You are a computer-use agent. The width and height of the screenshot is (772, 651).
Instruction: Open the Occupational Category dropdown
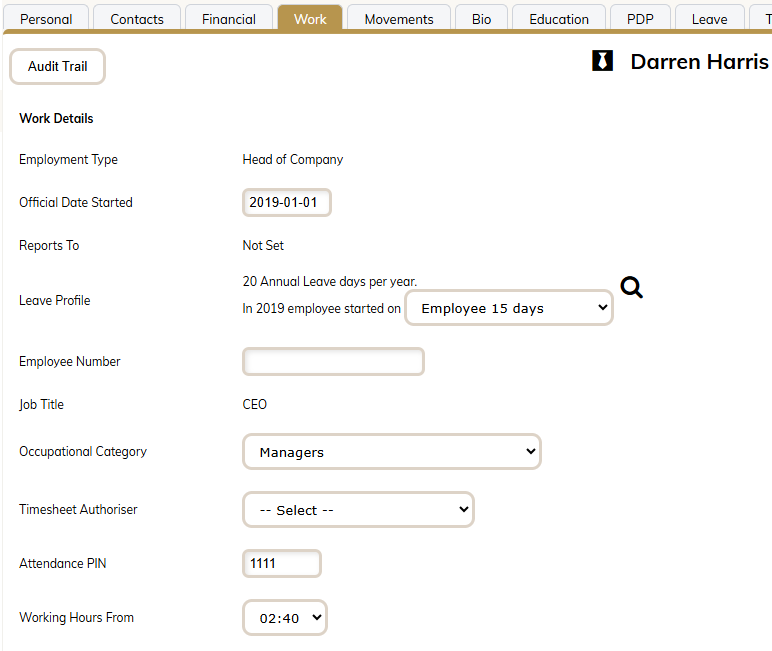click(391, 452)
